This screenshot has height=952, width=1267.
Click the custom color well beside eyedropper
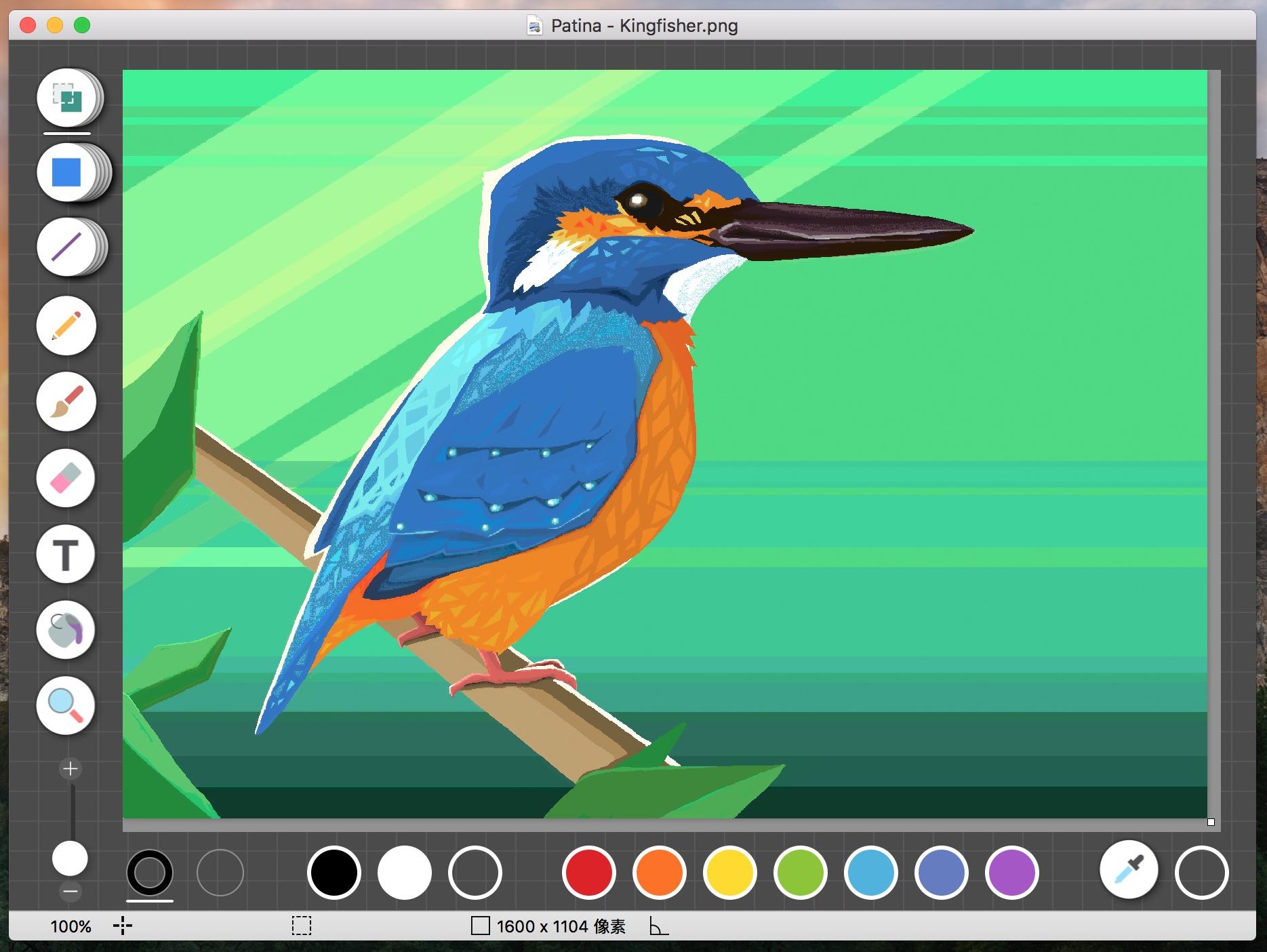pyautogui.click(x=1202, y=873)
